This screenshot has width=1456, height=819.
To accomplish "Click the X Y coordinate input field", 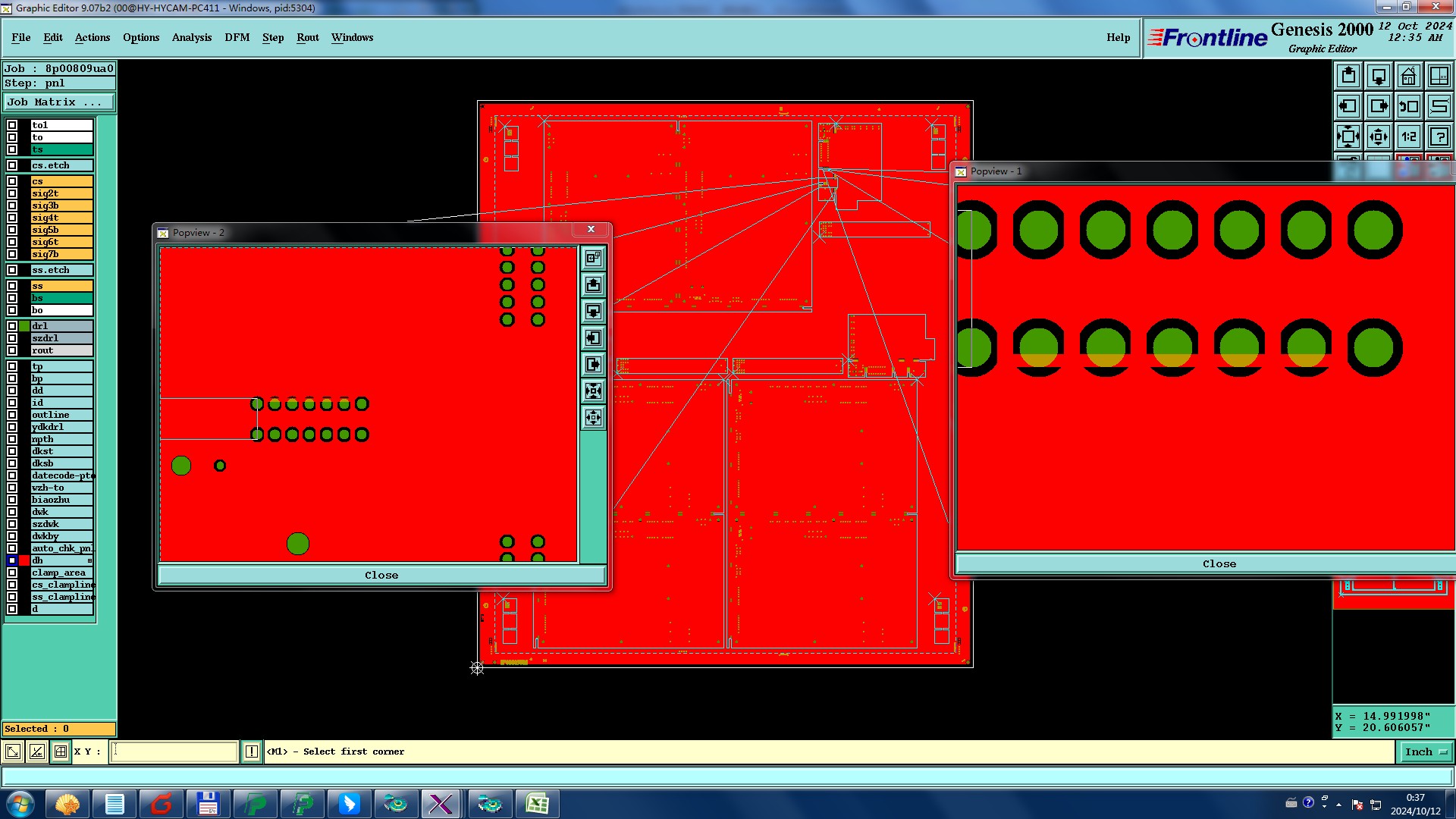I will pyautogui.click(x=174, y=752).
